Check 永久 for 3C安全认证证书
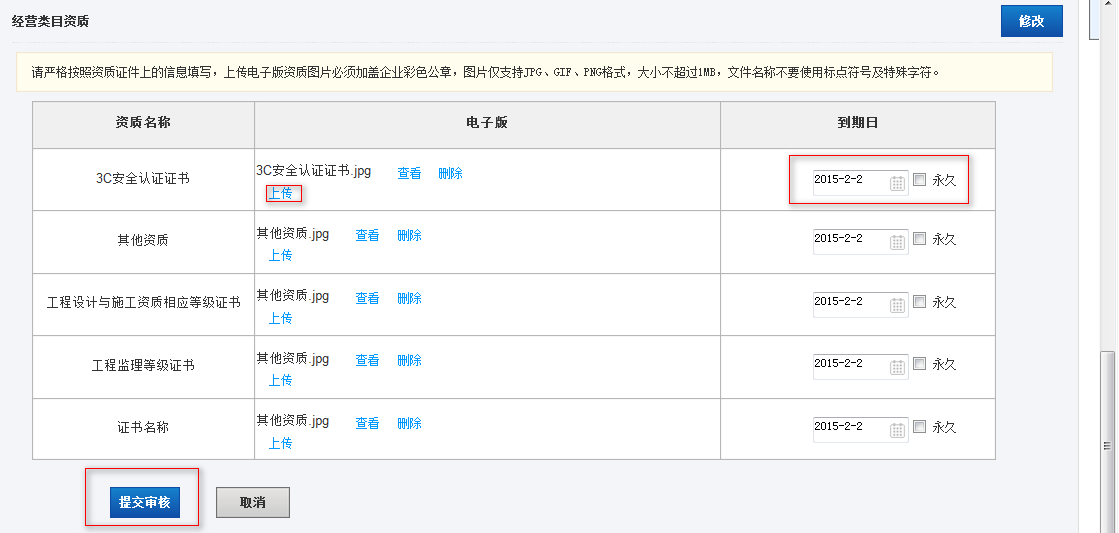This screenshot has width=1119, height=533. coord(919,180)
